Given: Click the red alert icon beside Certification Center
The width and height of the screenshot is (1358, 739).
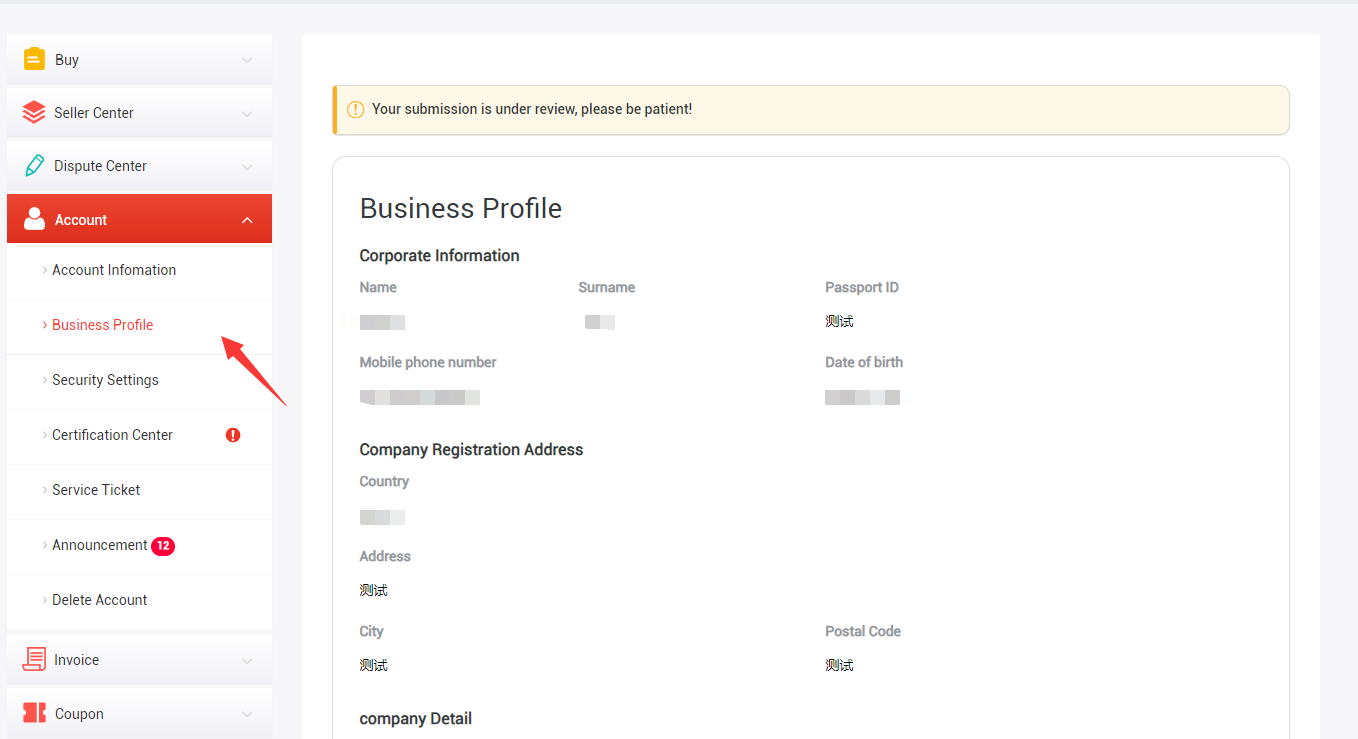Looking at the screenshot, I should pyautogui.click(x=233, y=435).
